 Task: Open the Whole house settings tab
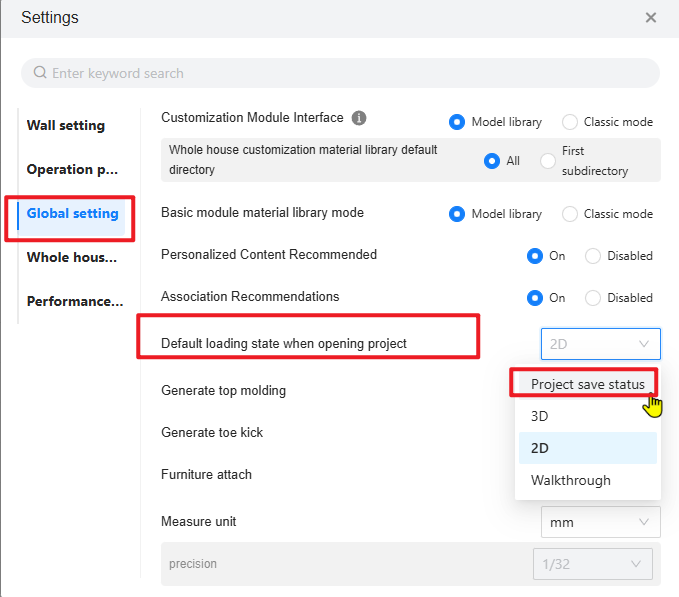pos(72,258)
